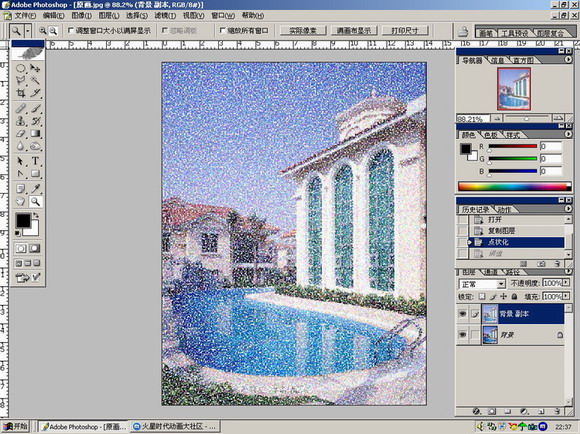
Task: Expand the opacity 100% arrow
Action: coord(566,283)
